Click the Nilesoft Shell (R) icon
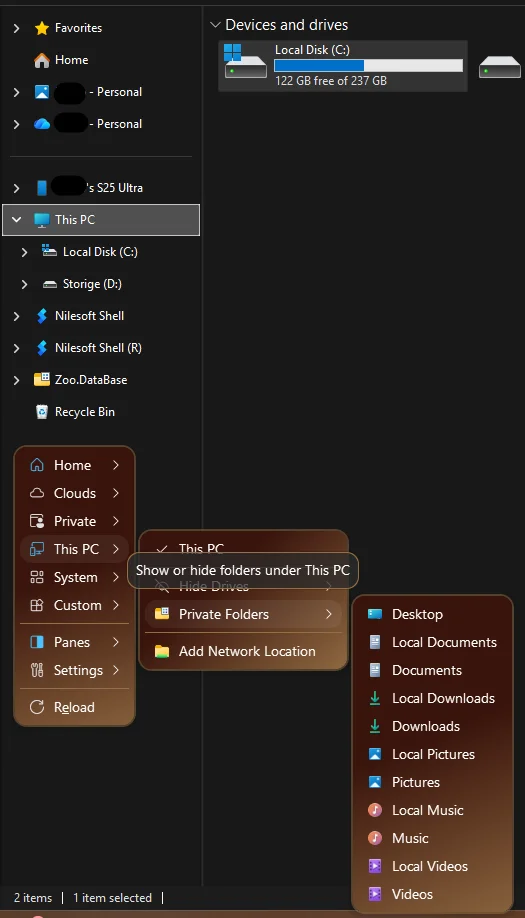This screenshot has width=525, height=918. tap(42, 348)
